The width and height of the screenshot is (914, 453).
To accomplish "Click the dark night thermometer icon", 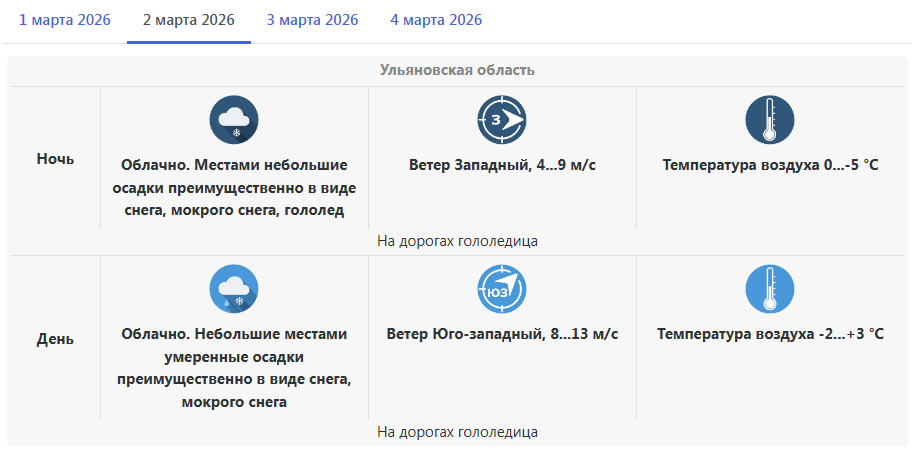I will [x=770, y=120].
